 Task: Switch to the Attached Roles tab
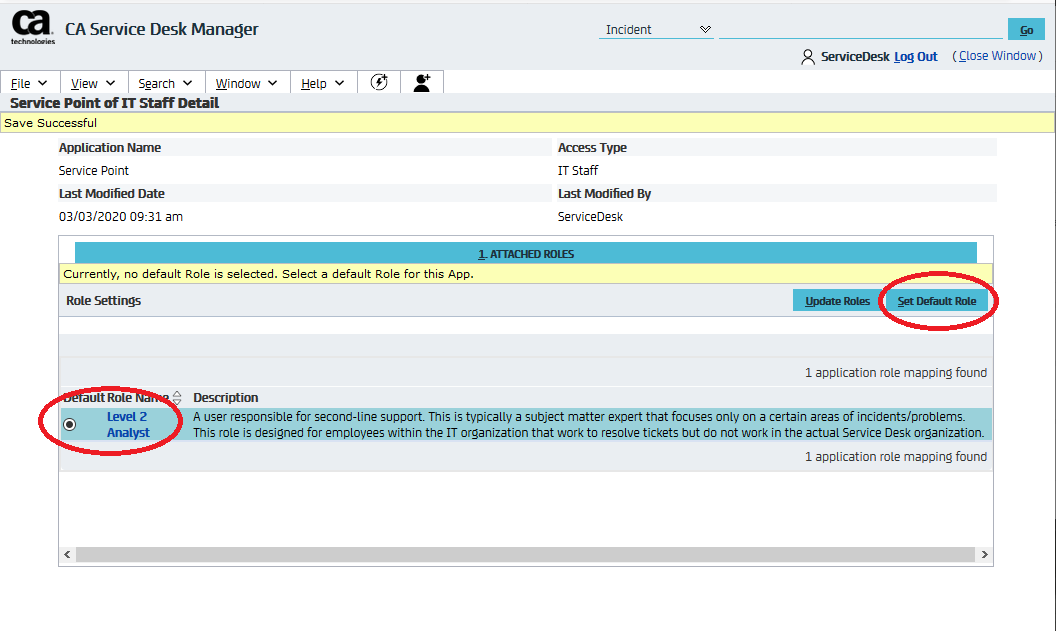click(526, 254)
